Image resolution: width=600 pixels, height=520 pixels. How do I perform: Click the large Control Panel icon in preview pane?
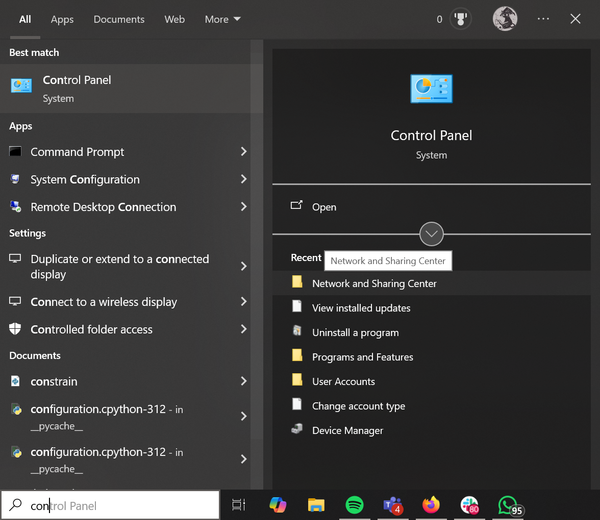431,88
